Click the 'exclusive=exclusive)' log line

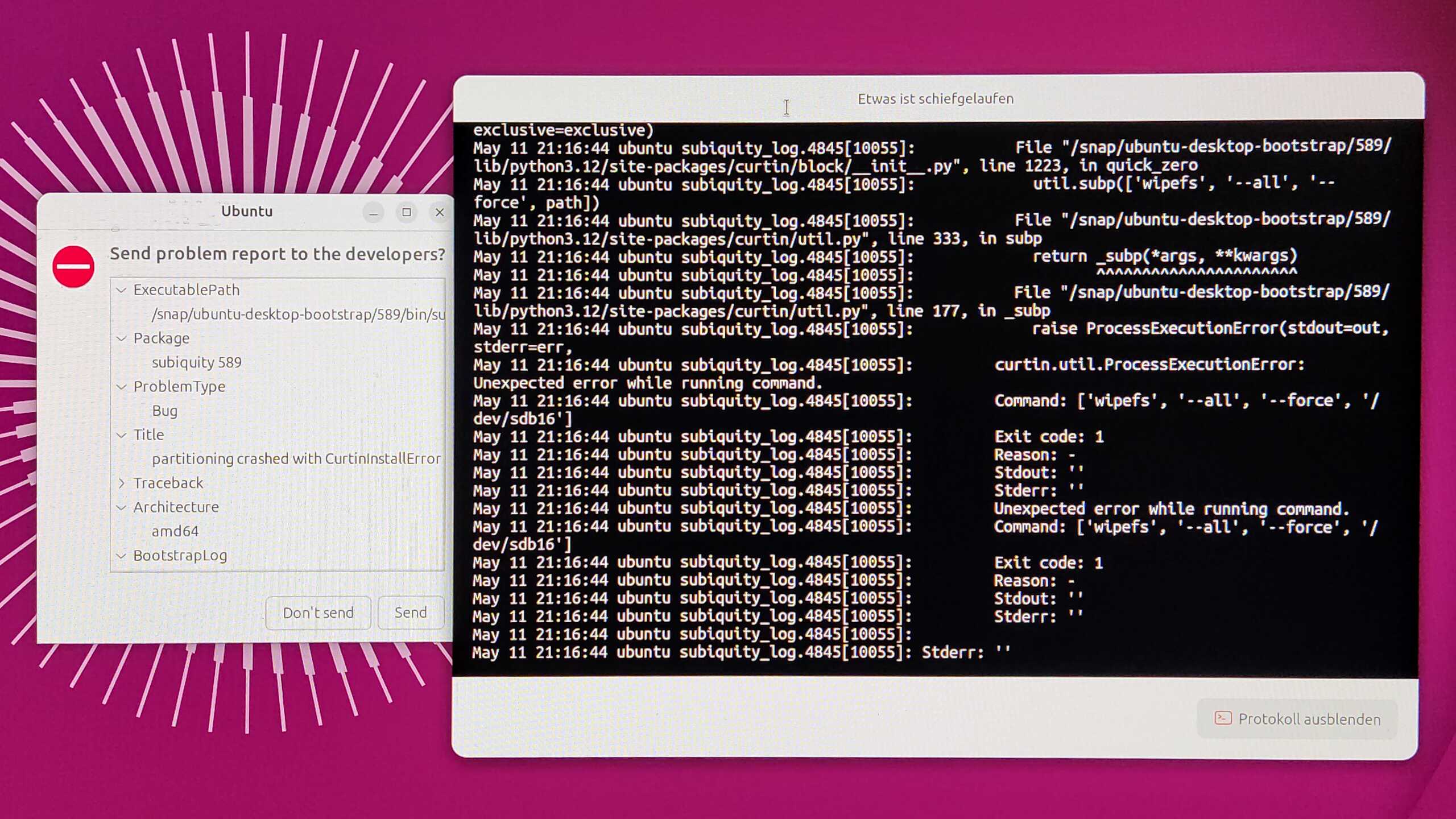(x=564, y=130)
